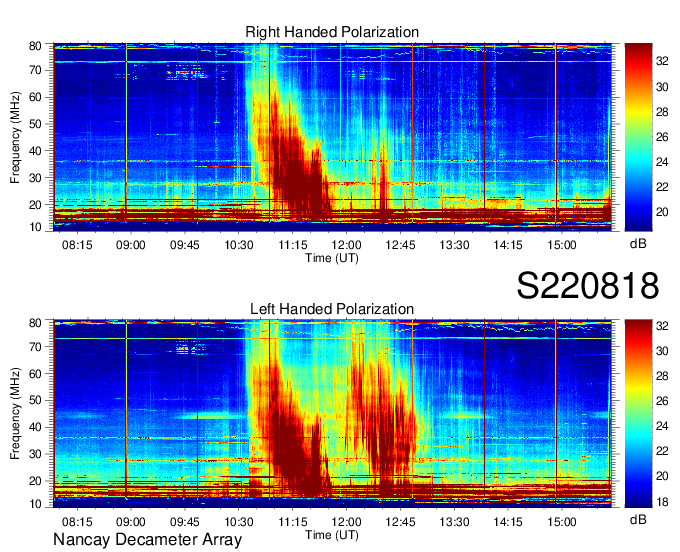This screenshot has width=680, height=552.
Task: Click 20 dB label on Right Handed colorbar
Action: tap(662, 212)
